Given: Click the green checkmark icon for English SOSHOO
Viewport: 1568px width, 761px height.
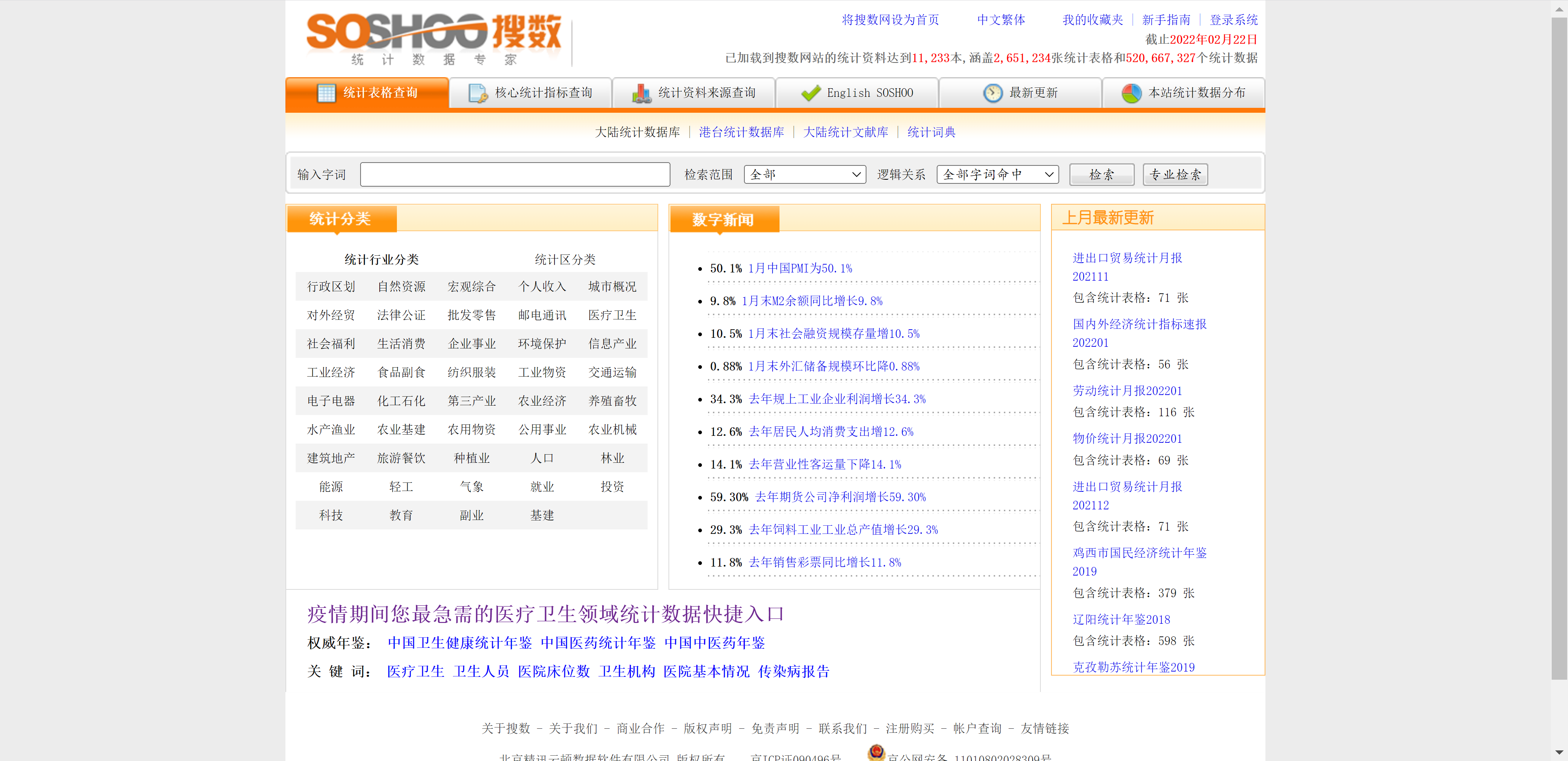Looking at the screenshot, I should coord(811,93).
